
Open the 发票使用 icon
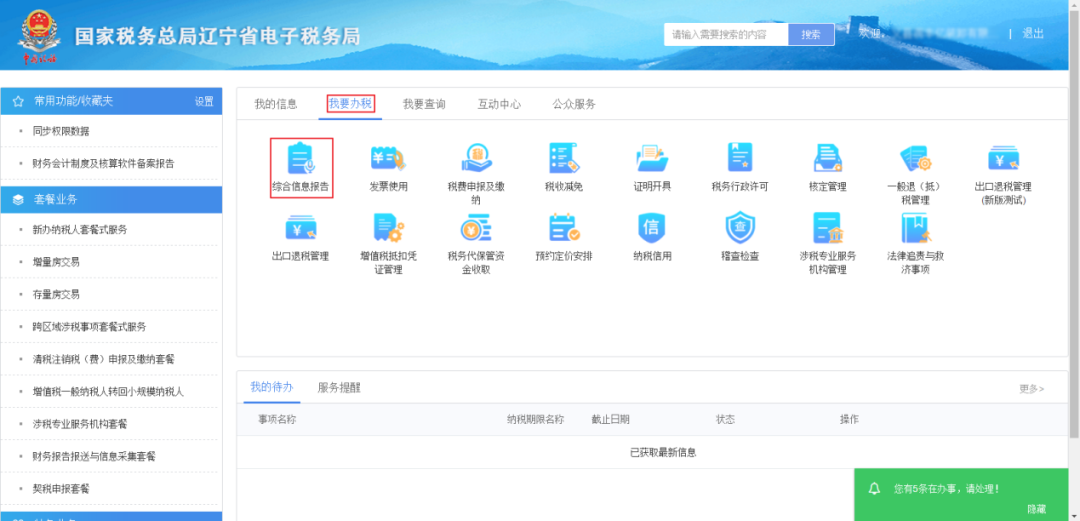388,160
